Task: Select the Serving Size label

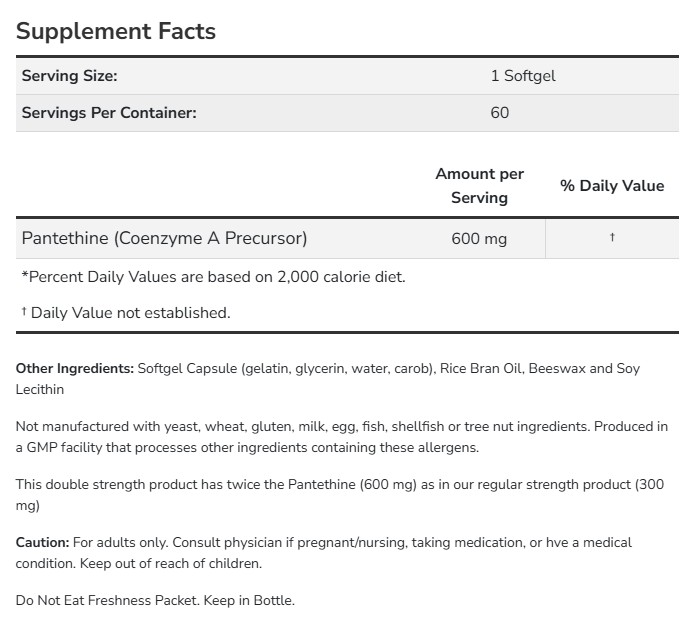Action: (x=69, y=76)
